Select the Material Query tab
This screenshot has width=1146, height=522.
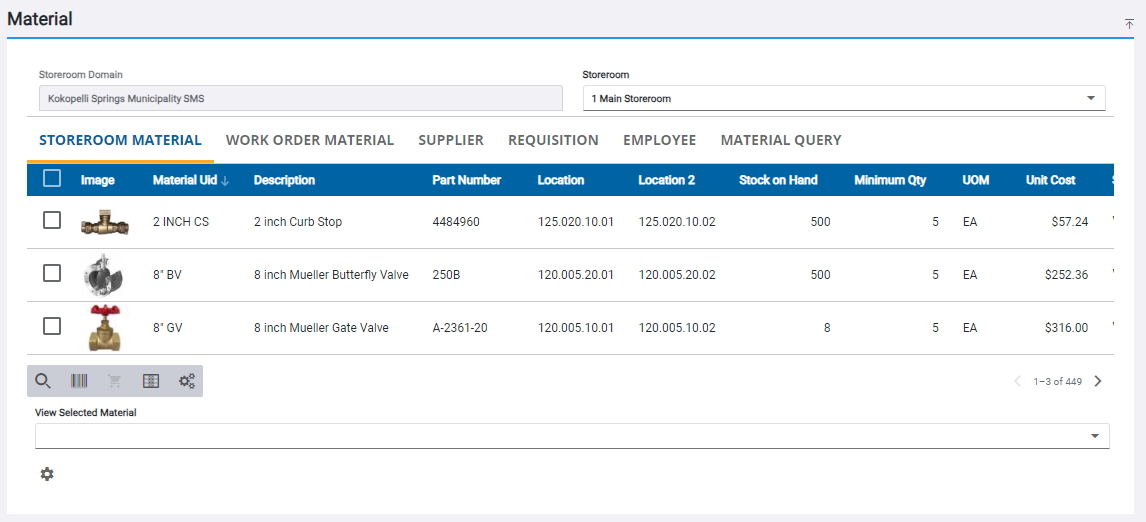(781, 140)
